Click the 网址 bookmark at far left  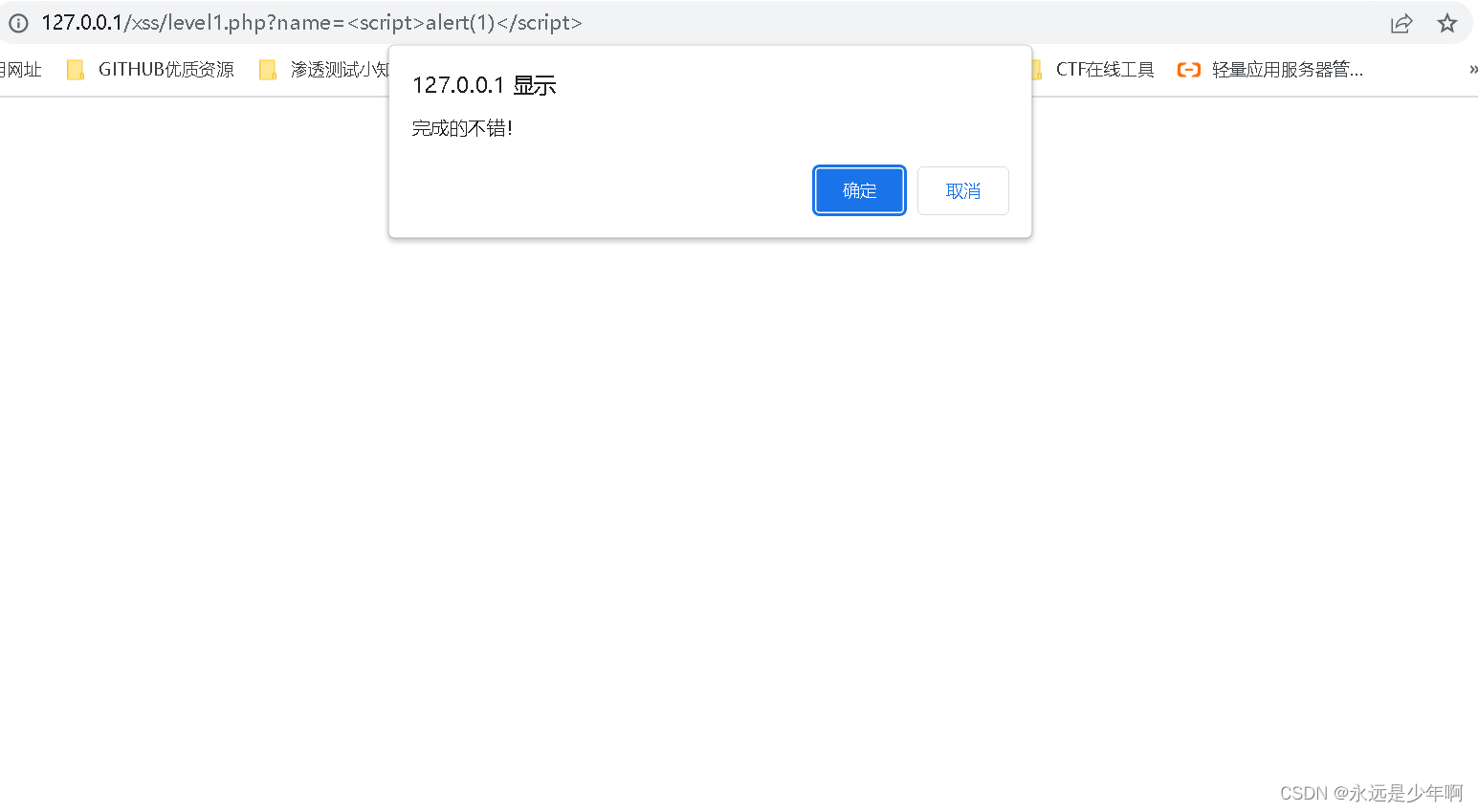21,70
